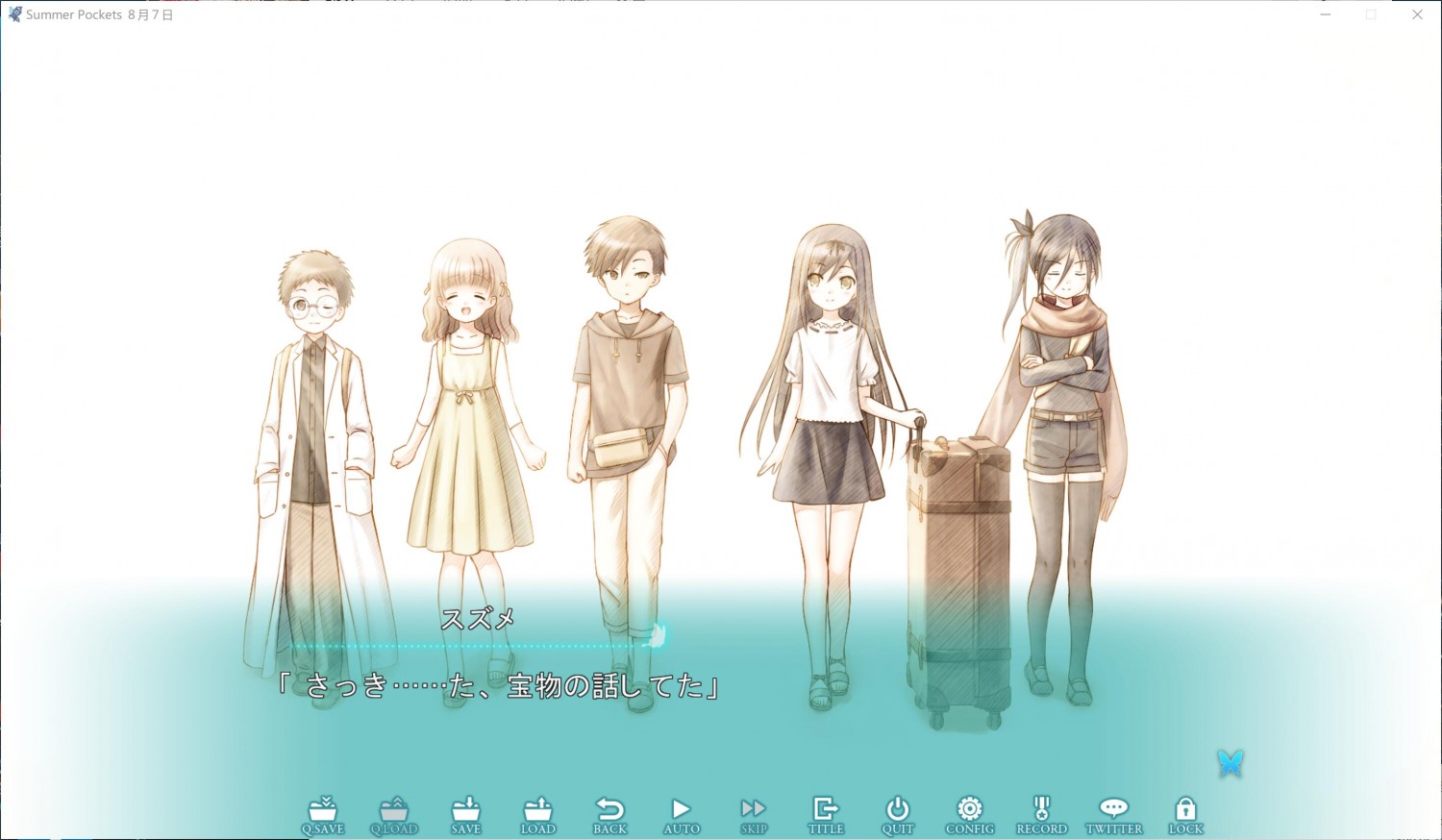Open the SAVE menu icon
The height and width of the screenshot is (840, 1442).
(466, 815)
